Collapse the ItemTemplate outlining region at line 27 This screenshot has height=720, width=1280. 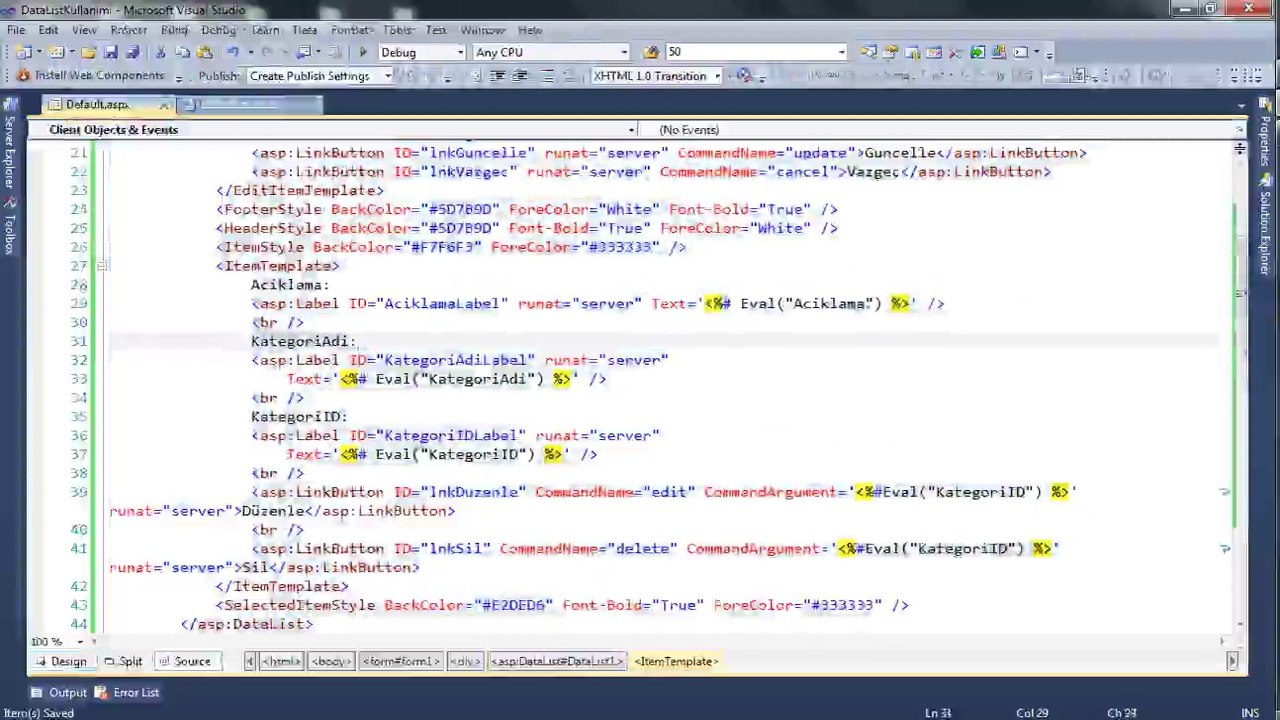click(102, 266)
